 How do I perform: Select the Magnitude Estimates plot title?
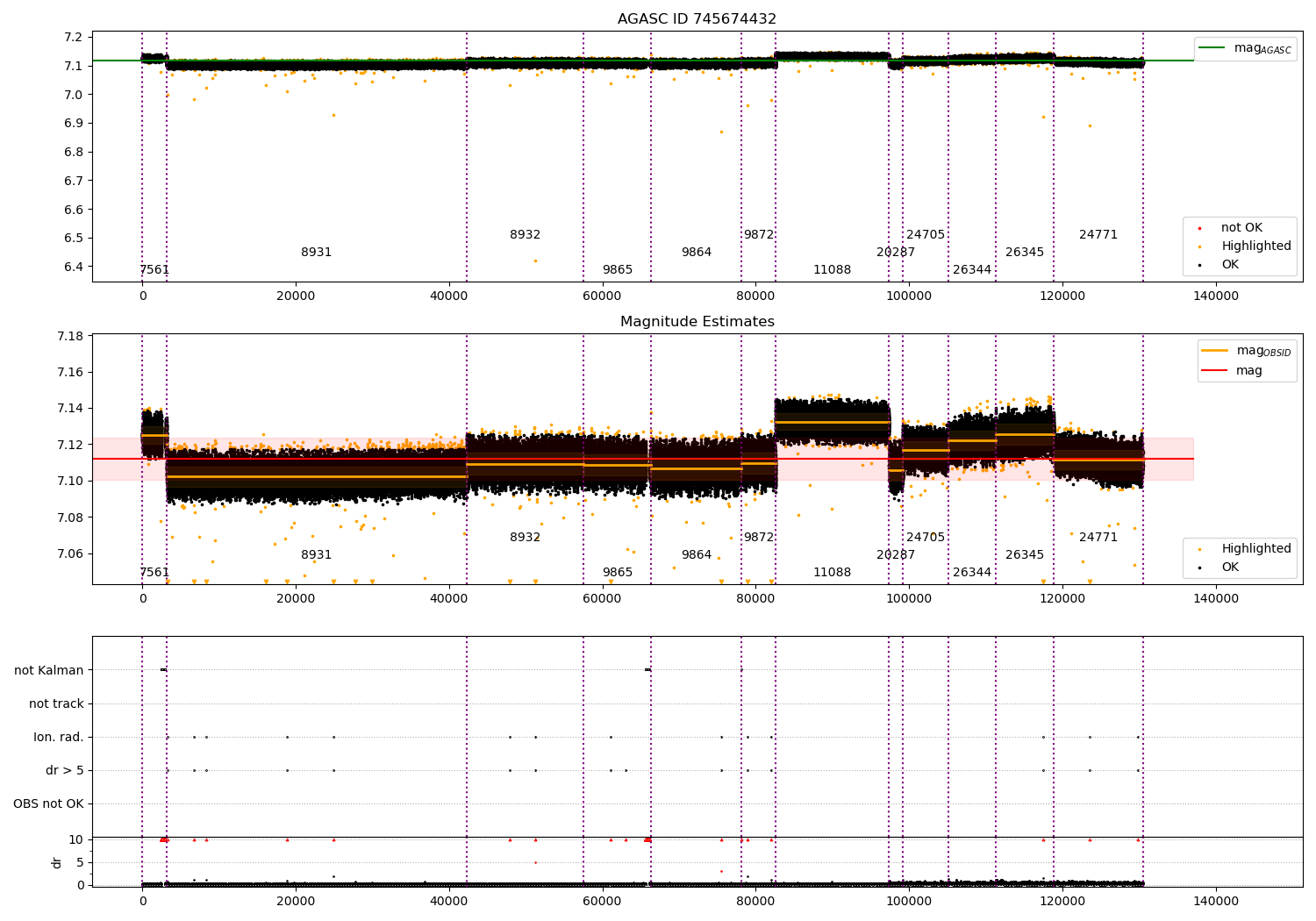coord(697,322)
